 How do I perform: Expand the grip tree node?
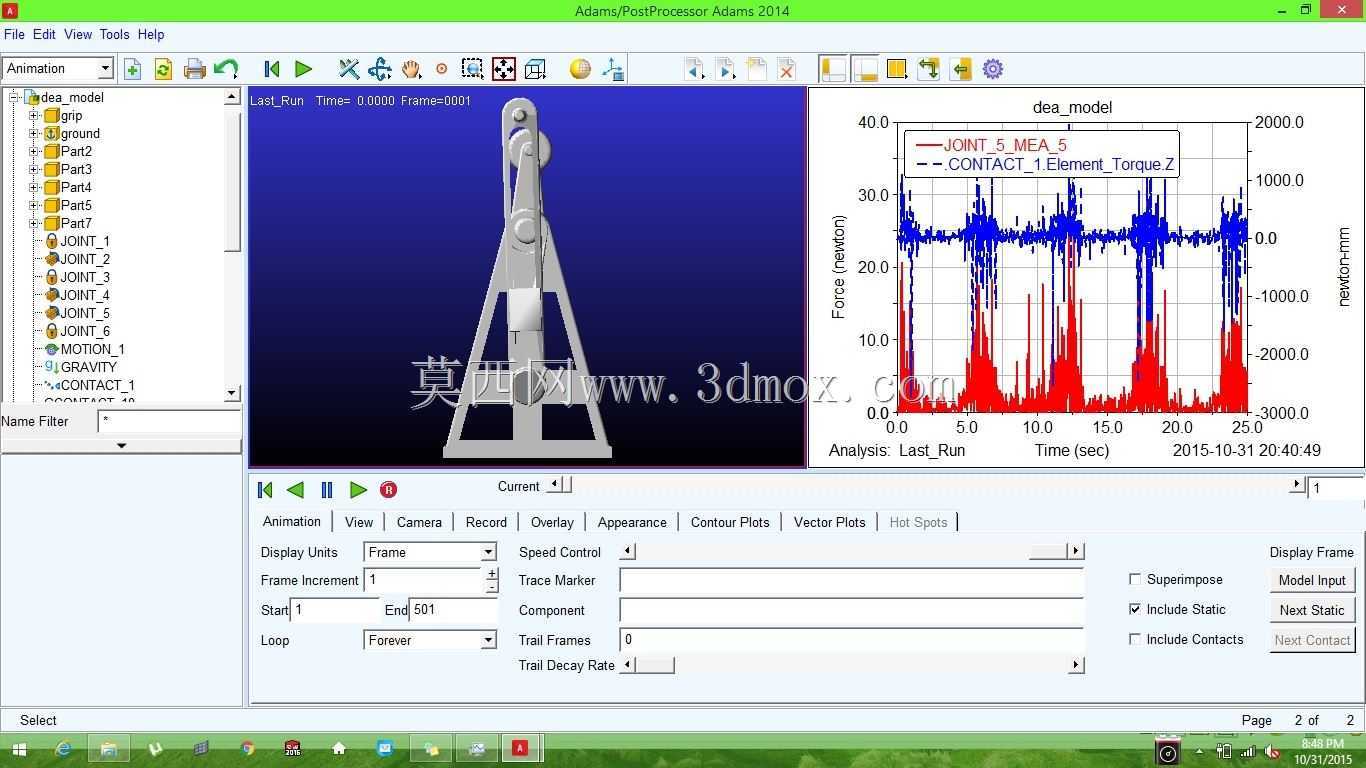point(34,115)
